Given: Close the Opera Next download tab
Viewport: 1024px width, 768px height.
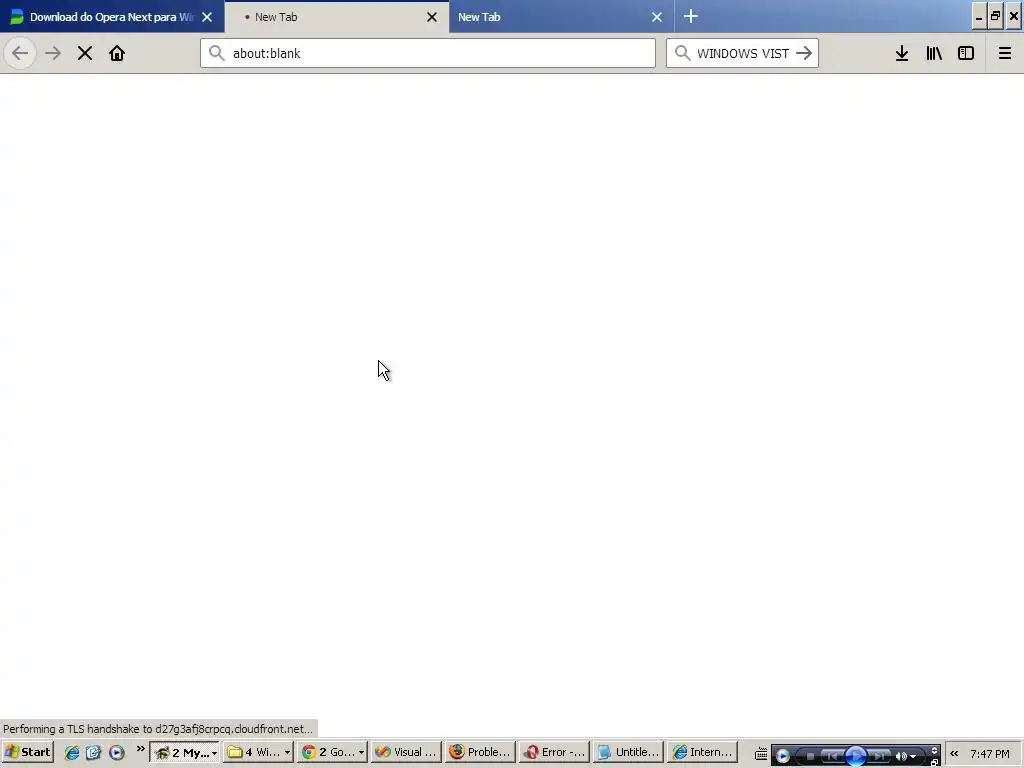Looking at the screenshot, I should (207, 17).
